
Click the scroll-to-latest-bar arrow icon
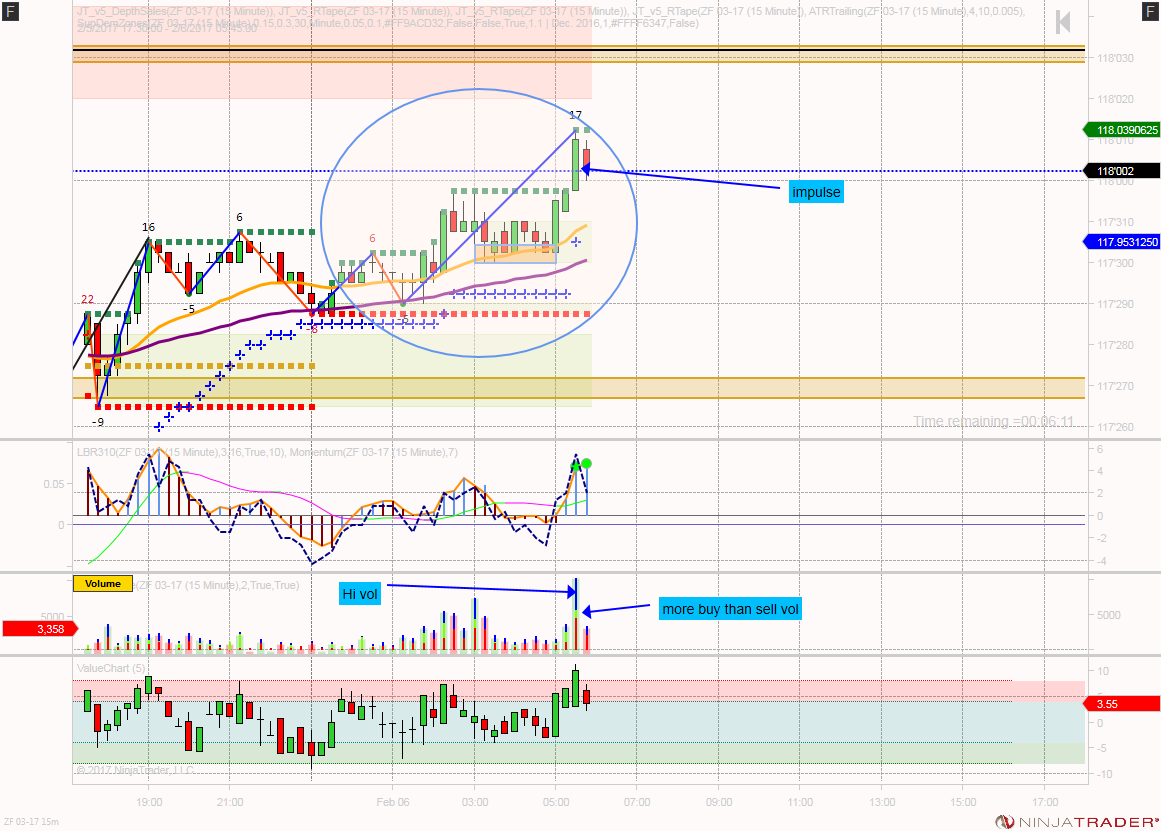1063,22
